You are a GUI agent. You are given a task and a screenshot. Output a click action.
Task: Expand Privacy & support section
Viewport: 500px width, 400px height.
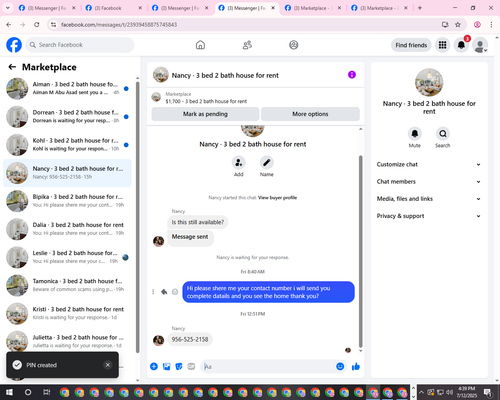[429, 216]
